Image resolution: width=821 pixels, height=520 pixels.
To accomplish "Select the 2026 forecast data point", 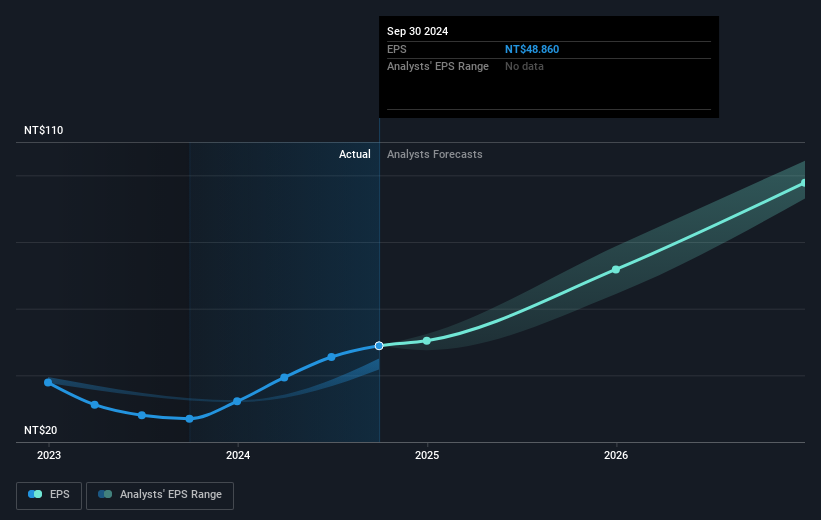I will (x=616, y=269).
